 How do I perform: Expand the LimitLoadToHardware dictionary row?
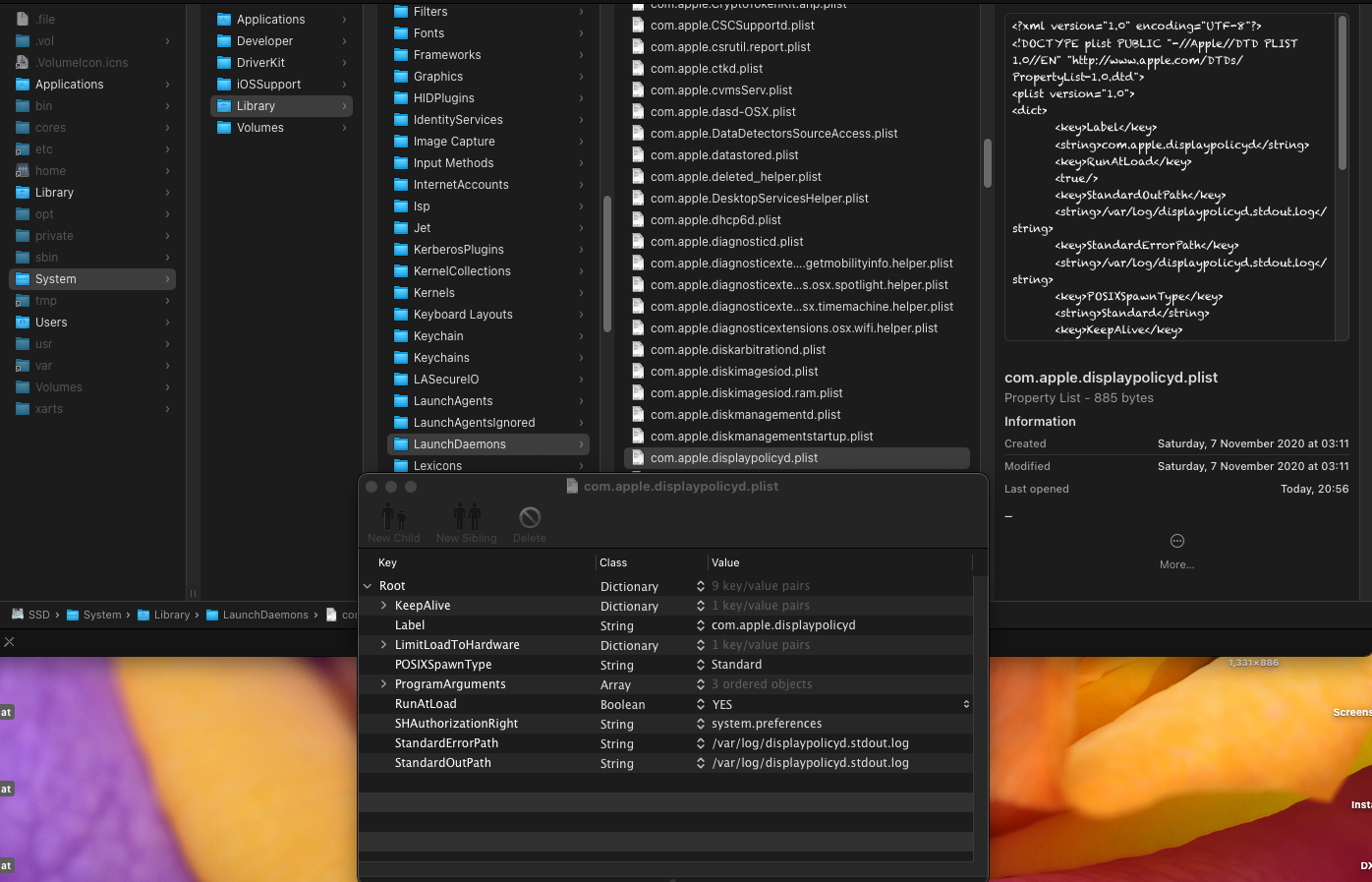383,645
